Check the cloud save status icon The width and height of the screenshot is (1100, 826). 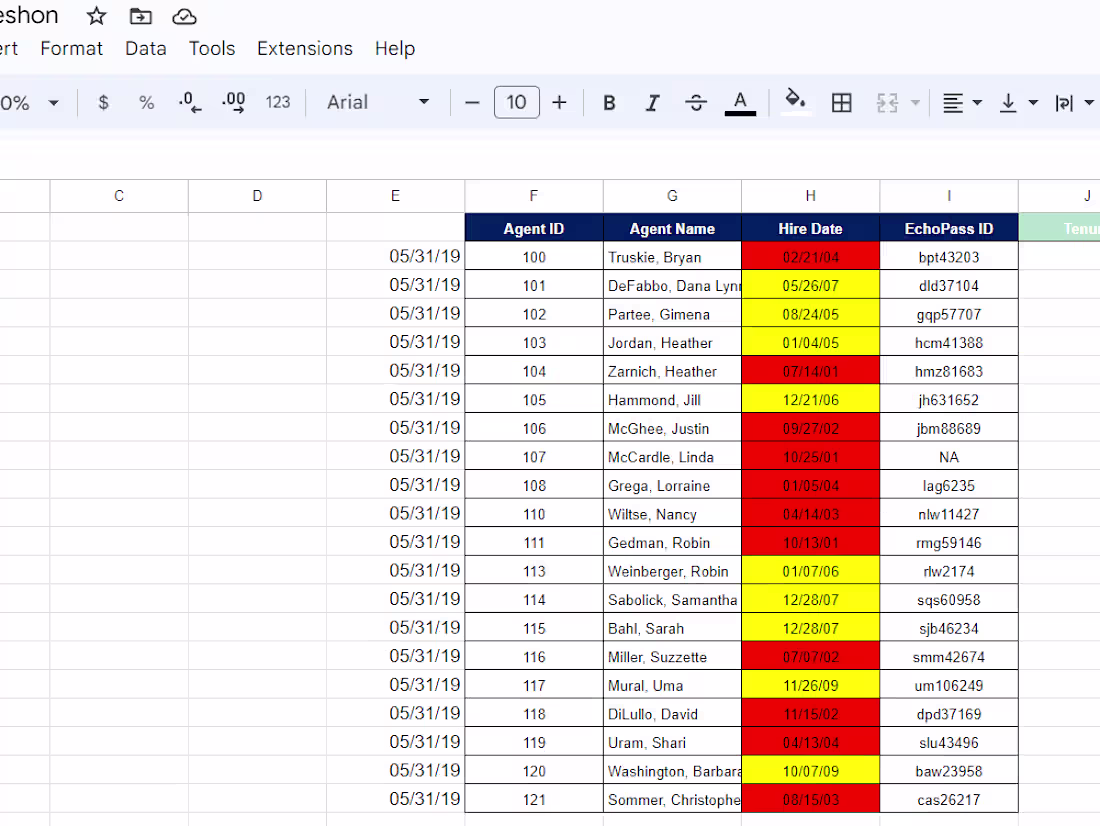coord(185,16)
